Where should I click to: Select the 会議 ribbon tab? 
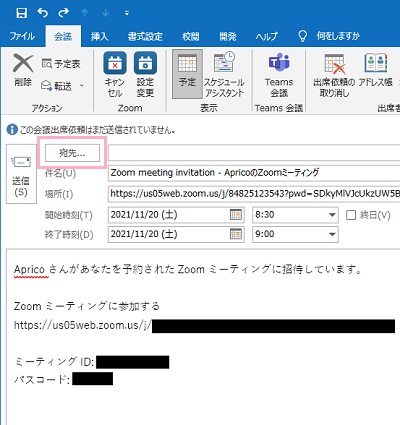[x=63, y=36]
